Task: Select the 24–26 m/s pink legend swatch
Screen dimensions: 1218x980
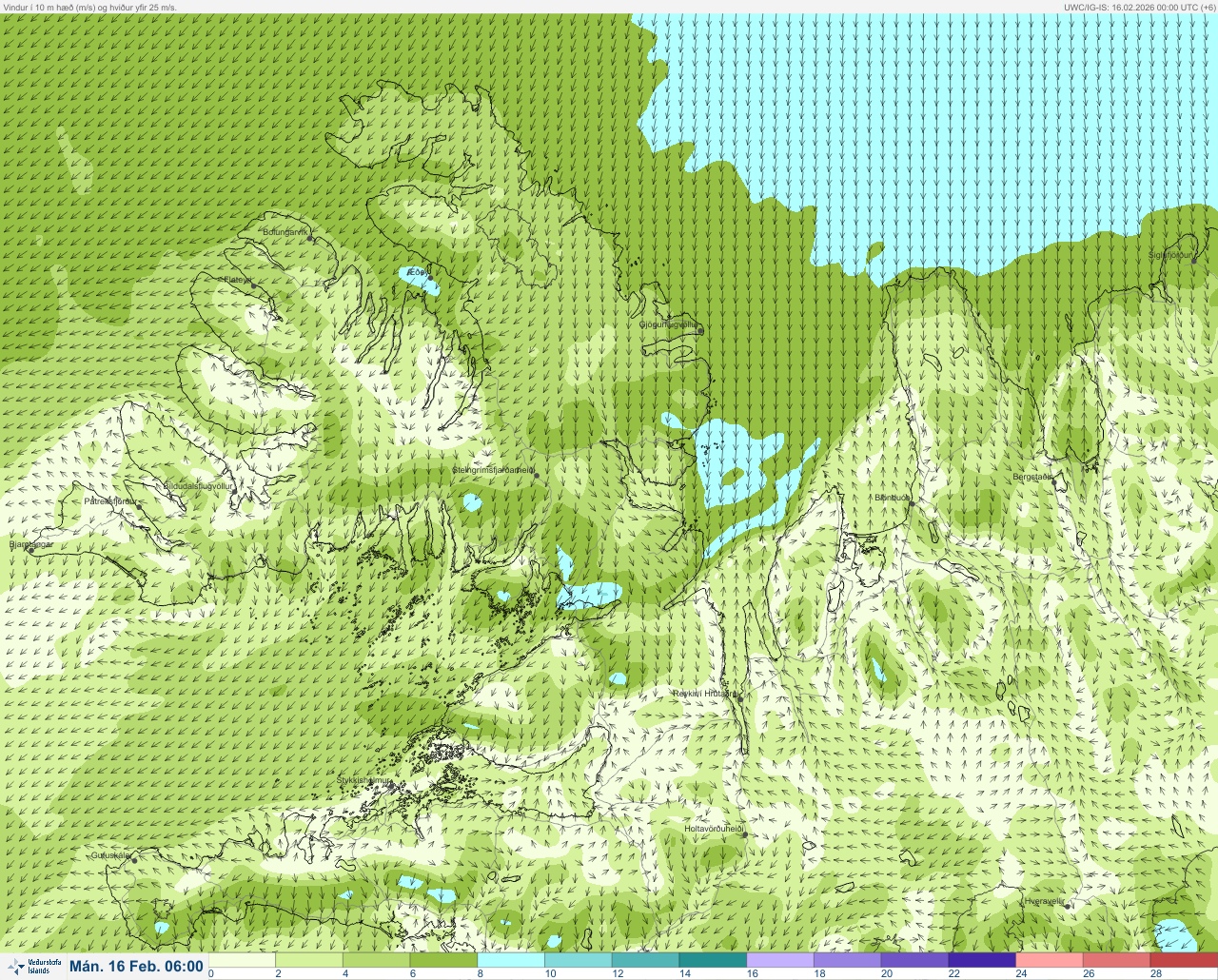Action: pos(1050,960)
